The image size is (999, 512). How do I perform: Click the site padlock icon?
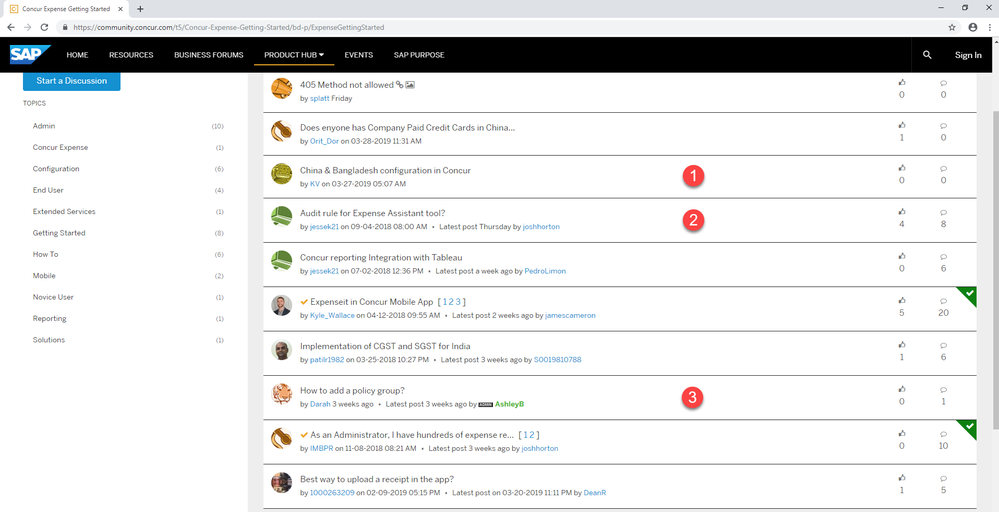(x=64, y=27)
